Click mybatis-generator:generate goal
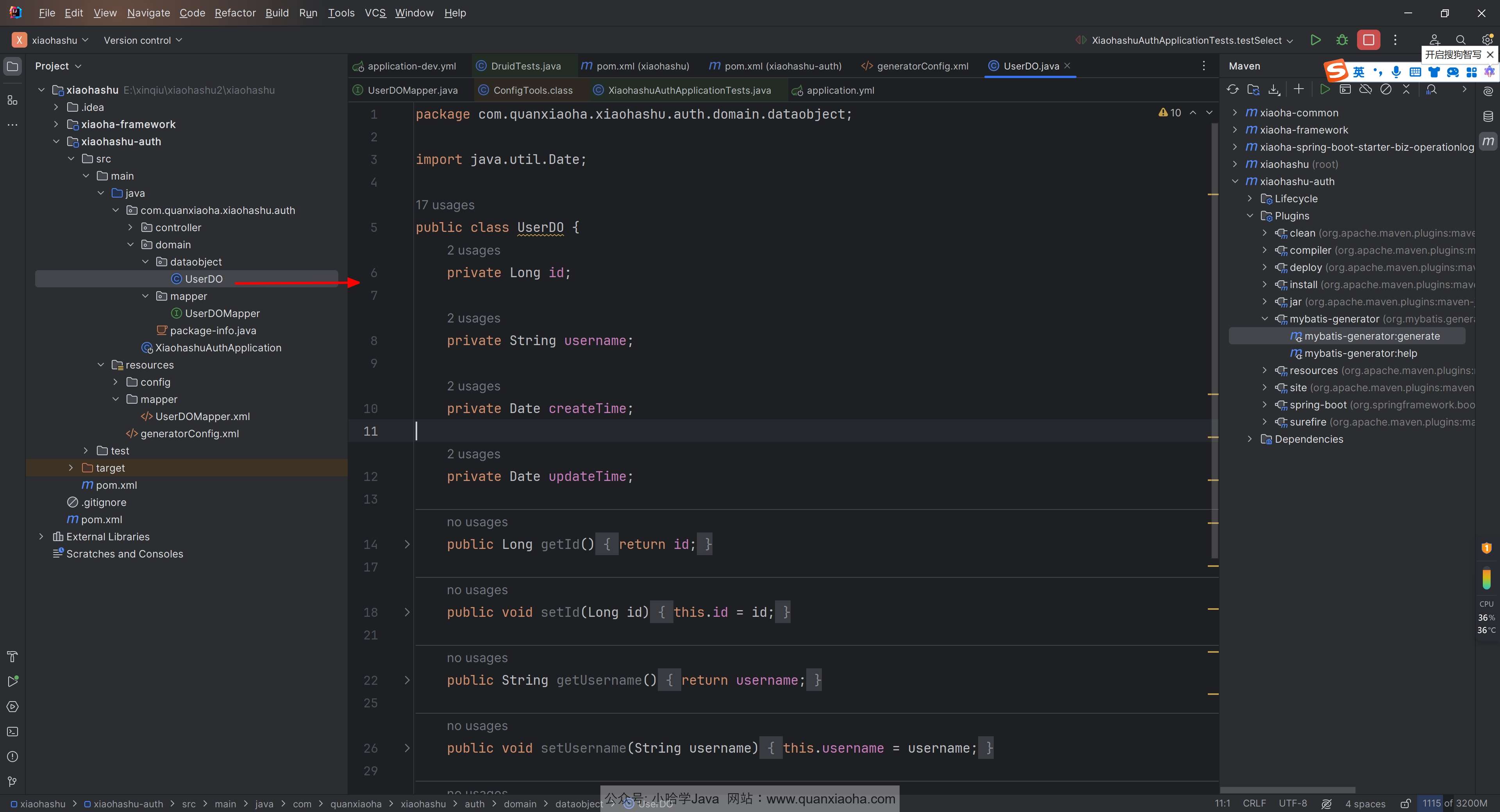This screenshot has height=812, width=1500. pos(1371,336)
